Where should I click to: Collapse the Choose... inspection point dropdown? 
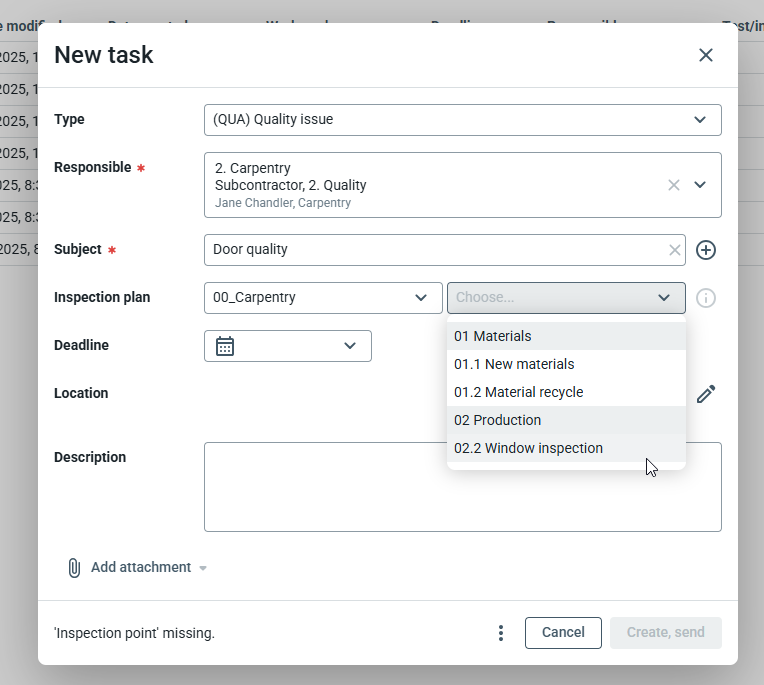pos(664,298)
